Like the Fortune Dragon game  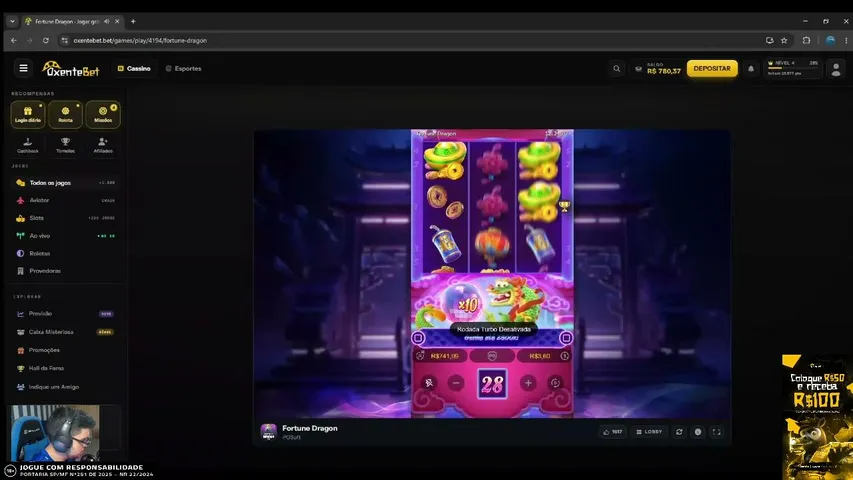612,432
